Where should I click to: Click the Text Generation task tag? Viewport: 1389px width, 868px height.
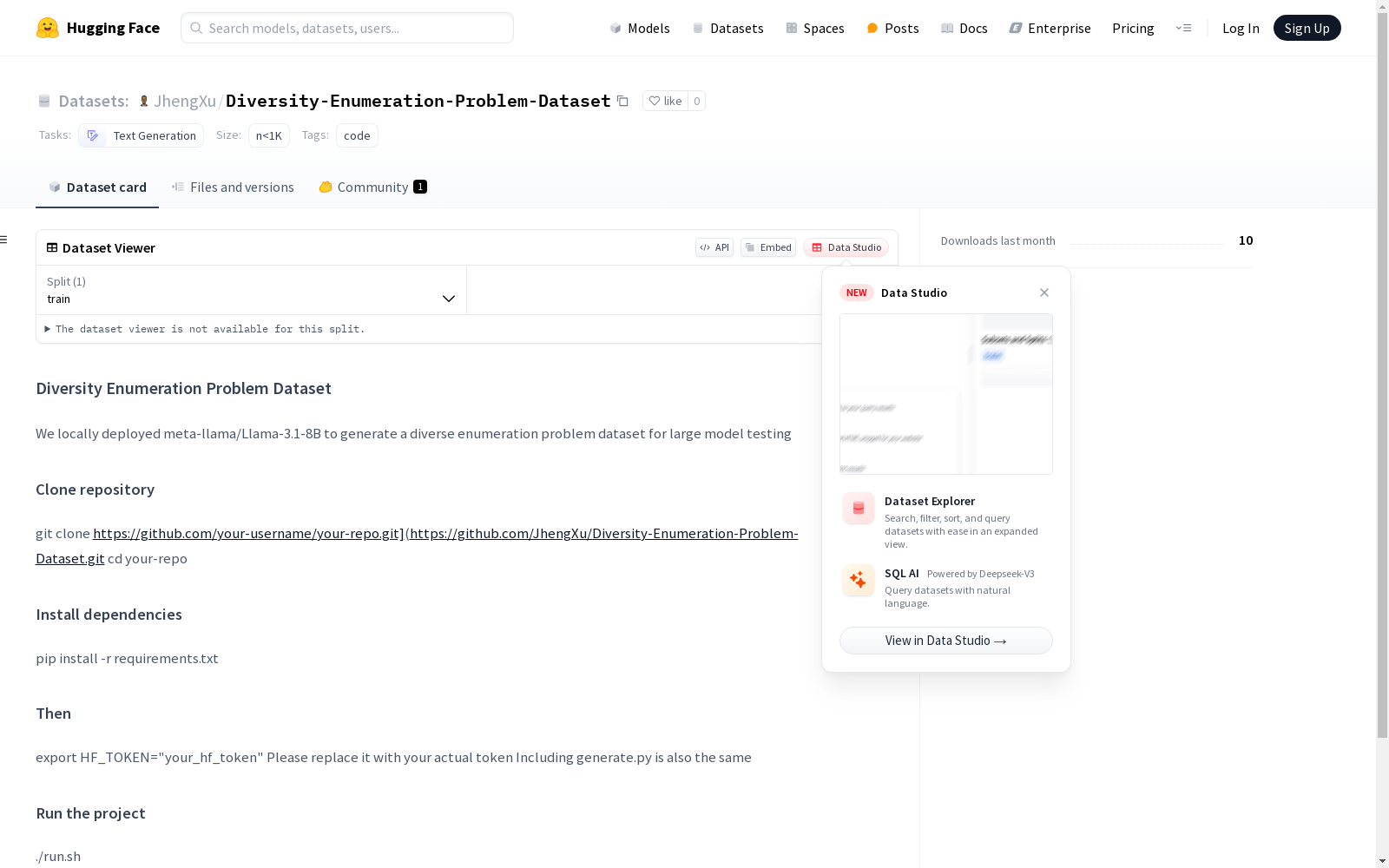click(x=141, y=135)
